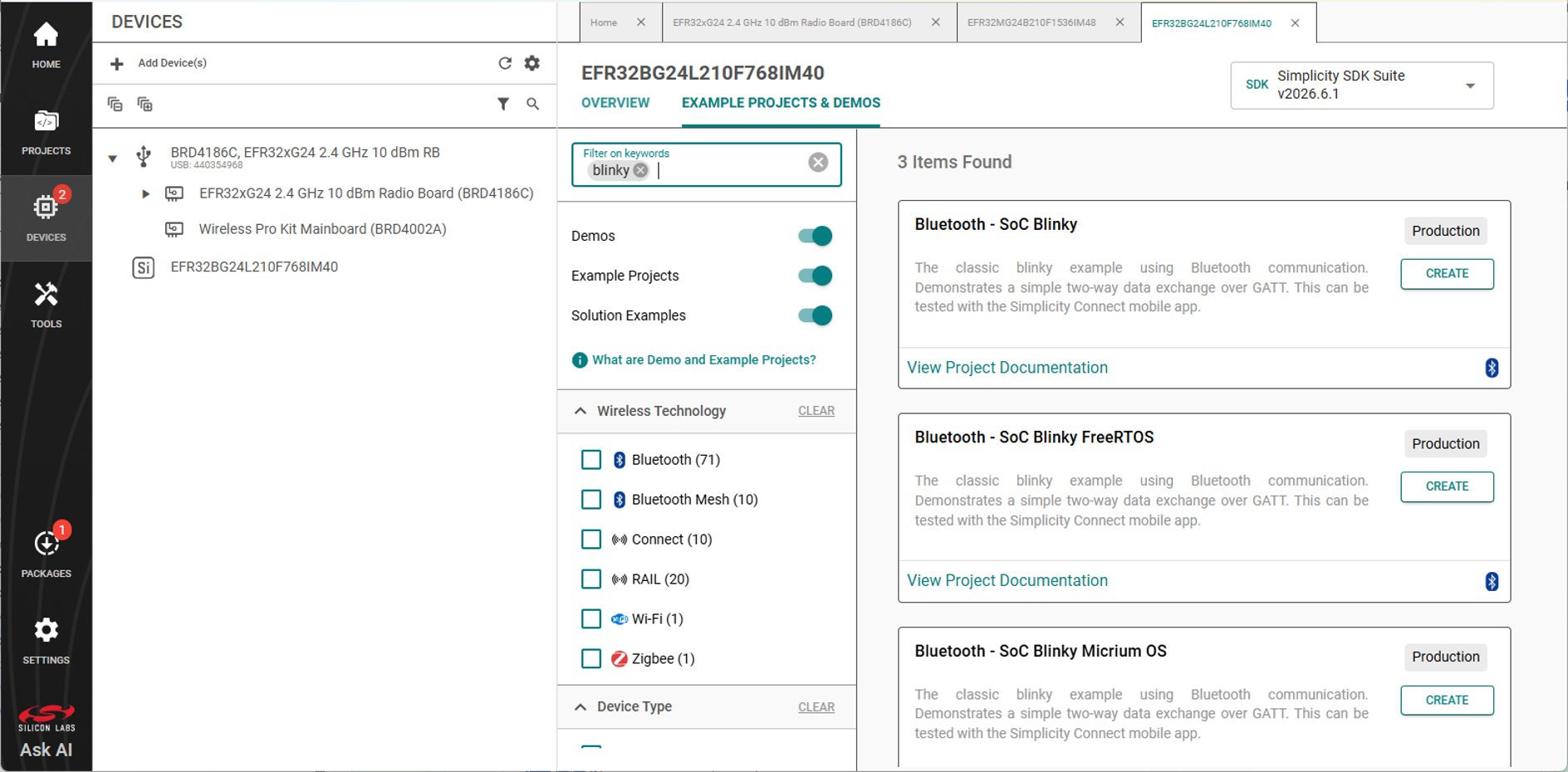Remove the blinky keyword chip
Image resolution: width=1568 pixels, height=772 pixels.
point(640,170)
